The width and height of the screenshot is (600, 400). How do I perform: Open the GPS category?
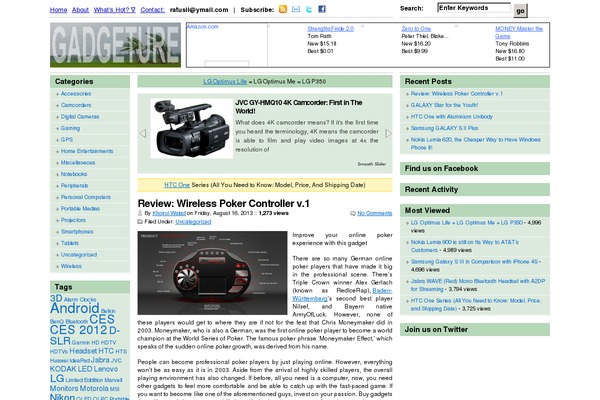click(x=67, y=140)
